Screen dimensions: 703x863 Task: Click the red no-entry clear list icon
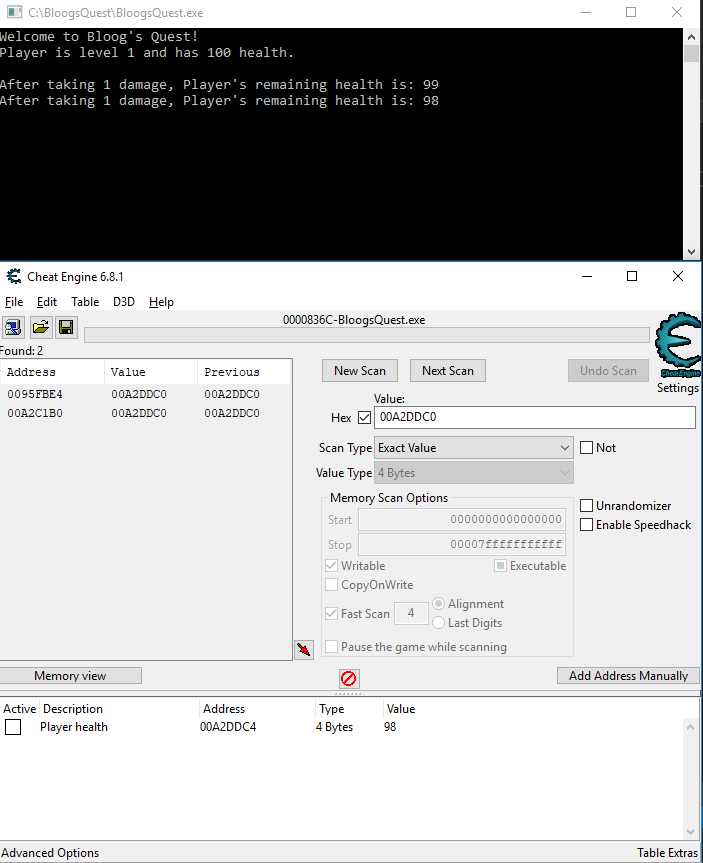tap(349, 678)
